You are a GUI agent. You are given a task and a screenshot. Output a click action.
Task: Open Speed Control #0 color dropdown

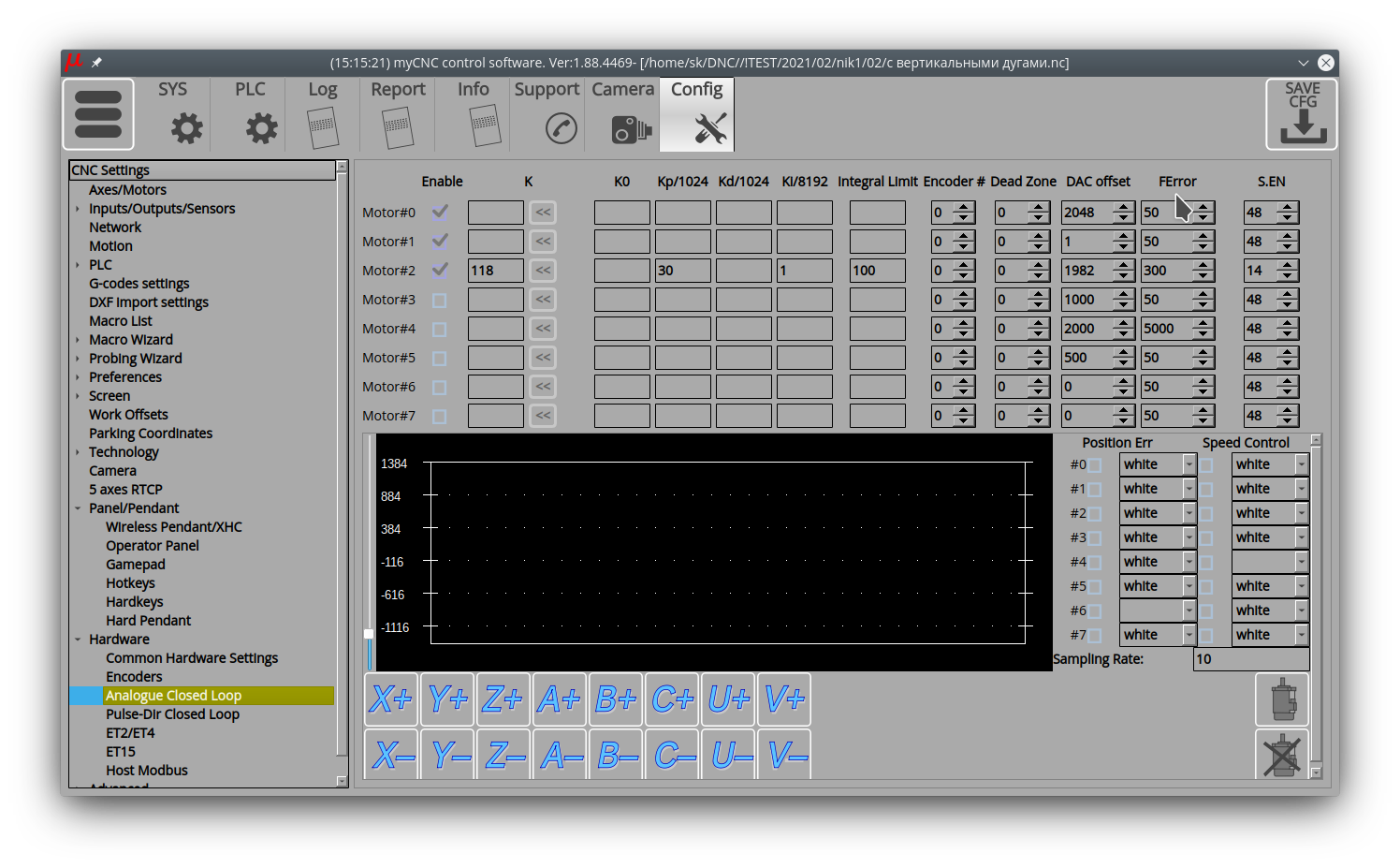pyautogui.click(x=1301, y=464)
